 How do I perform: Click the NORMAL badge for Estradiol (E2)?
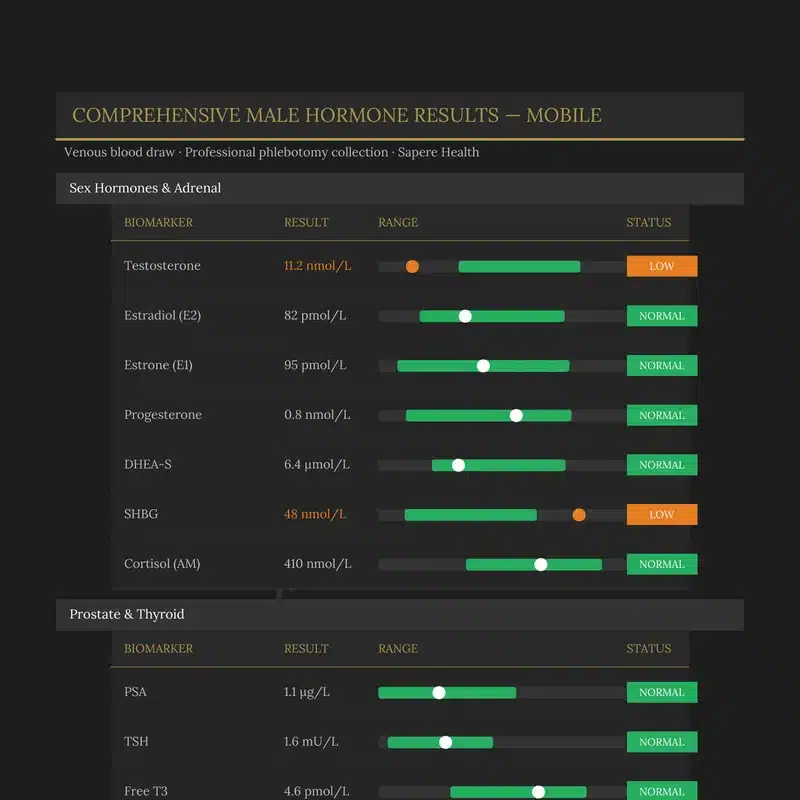(662, 316)
